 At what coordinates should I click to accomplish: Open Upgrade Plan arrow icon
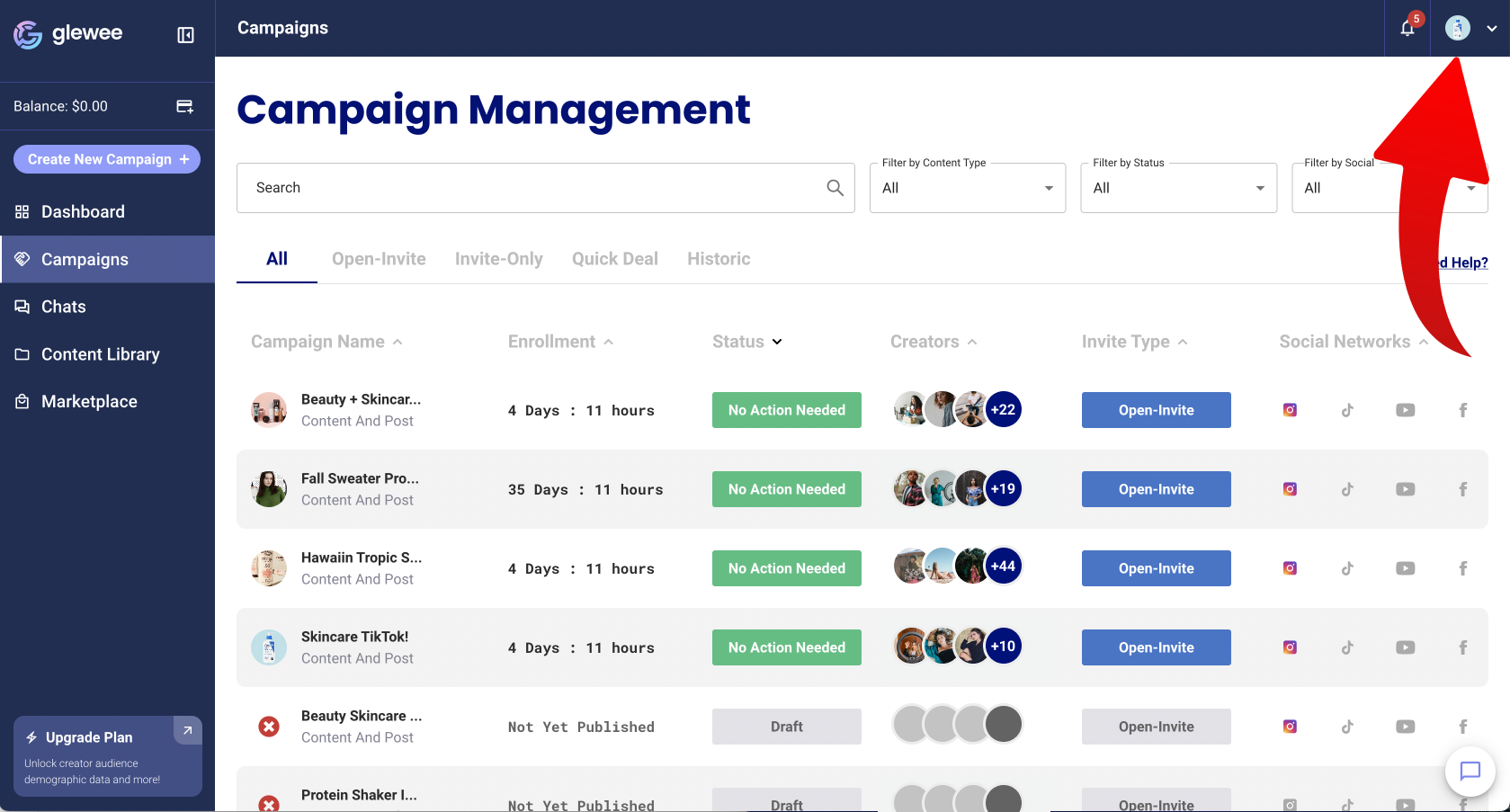coord(187,730)
